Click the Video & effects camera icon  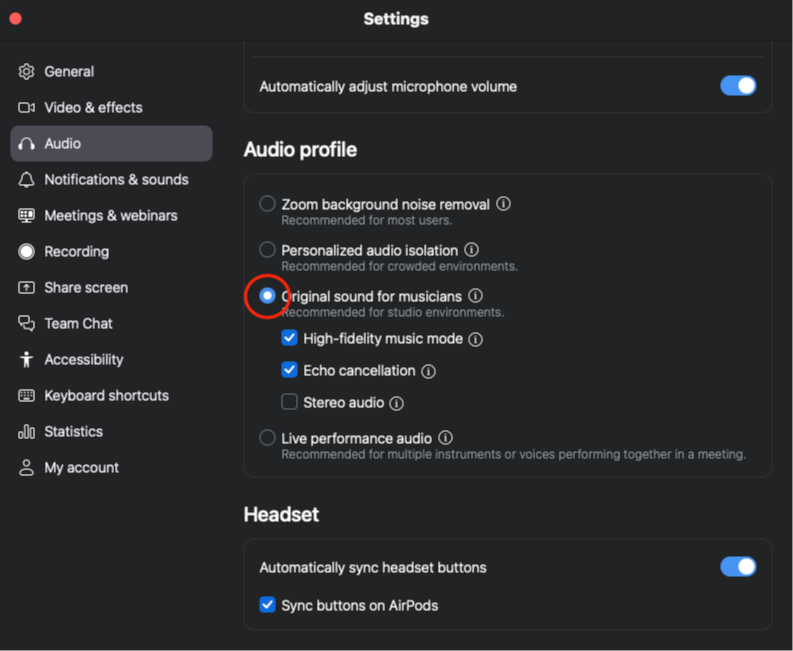pos(27,108)
